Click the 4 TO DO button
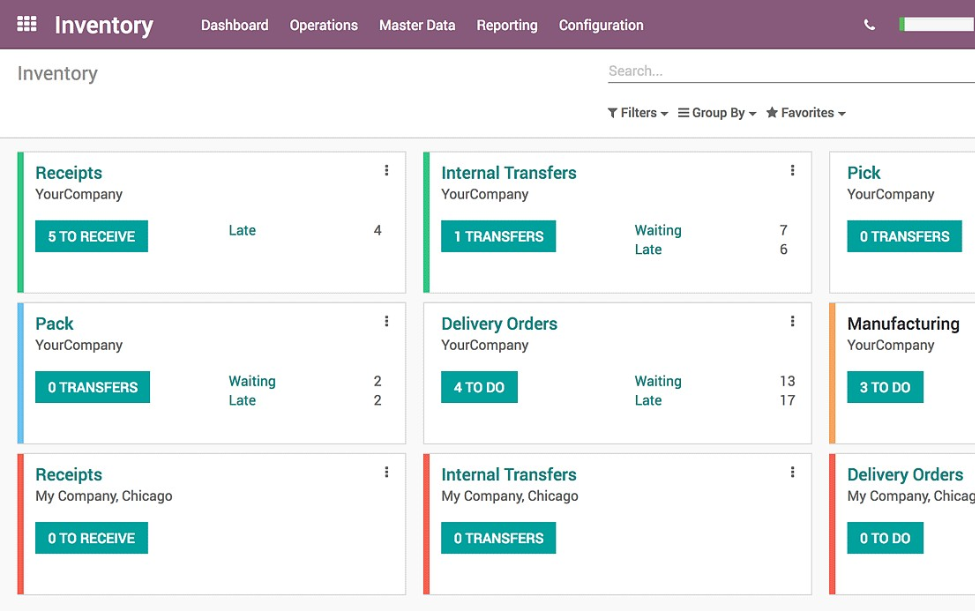The image size is (975, 611). pos(479,387)
